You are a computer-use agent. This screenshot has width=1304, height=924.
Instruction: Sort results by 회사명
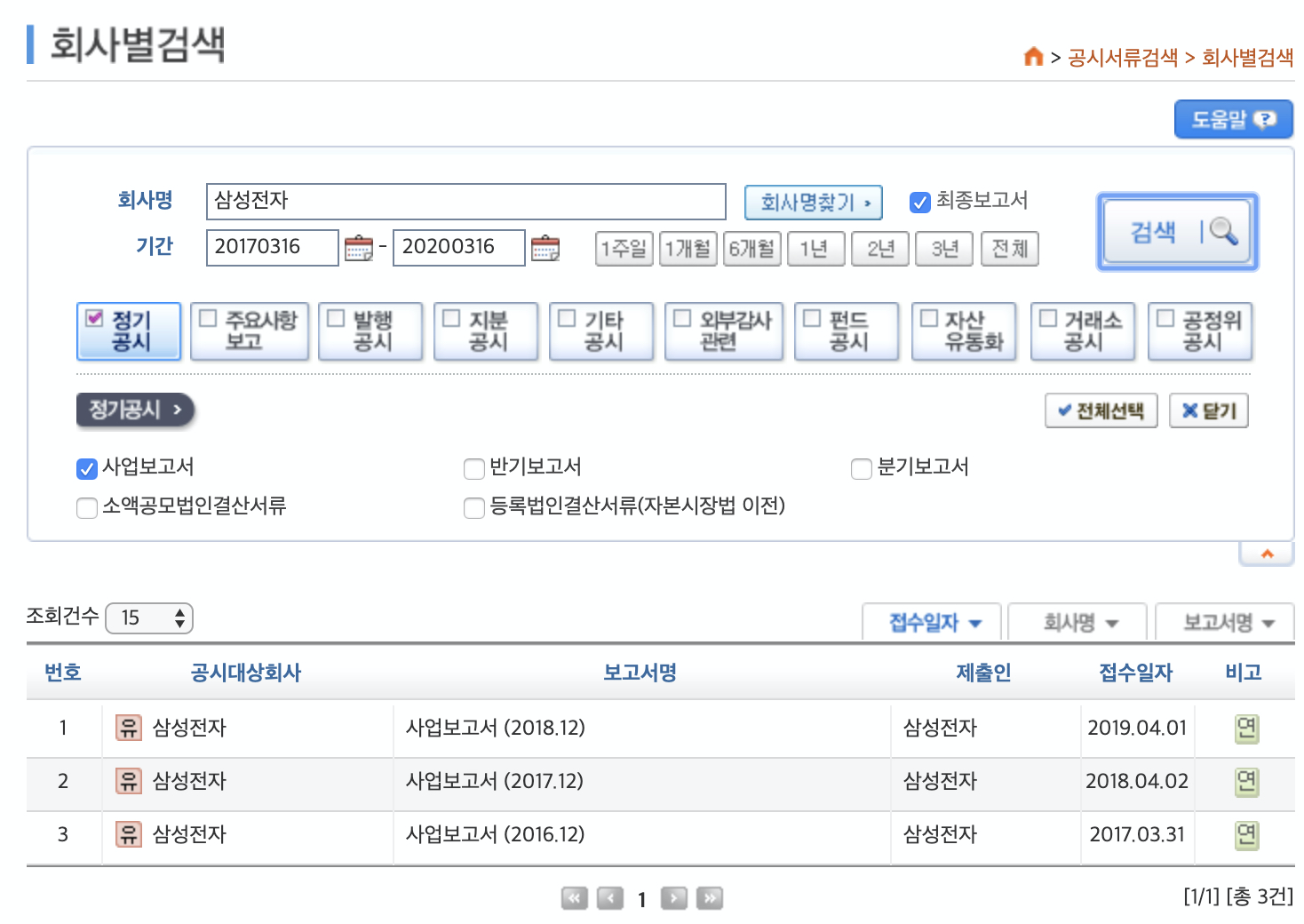pos(1077,622)
